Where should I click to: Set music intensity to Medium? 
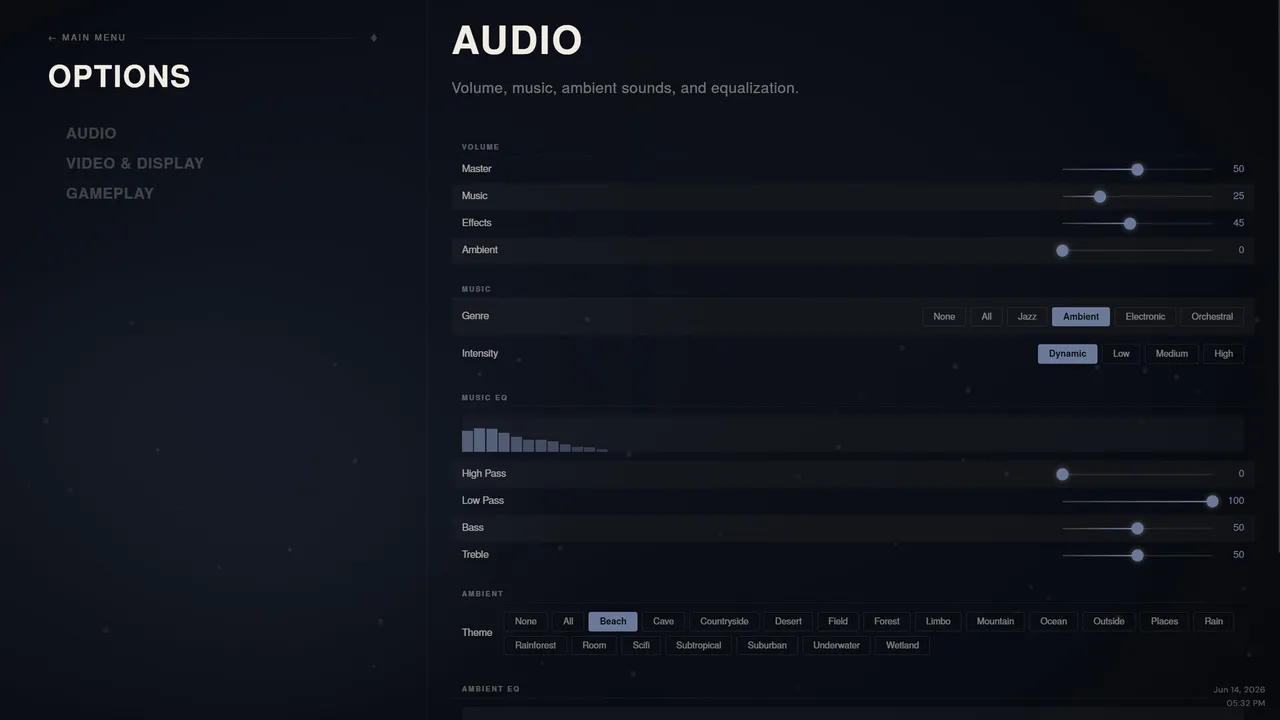point(1172,353)
